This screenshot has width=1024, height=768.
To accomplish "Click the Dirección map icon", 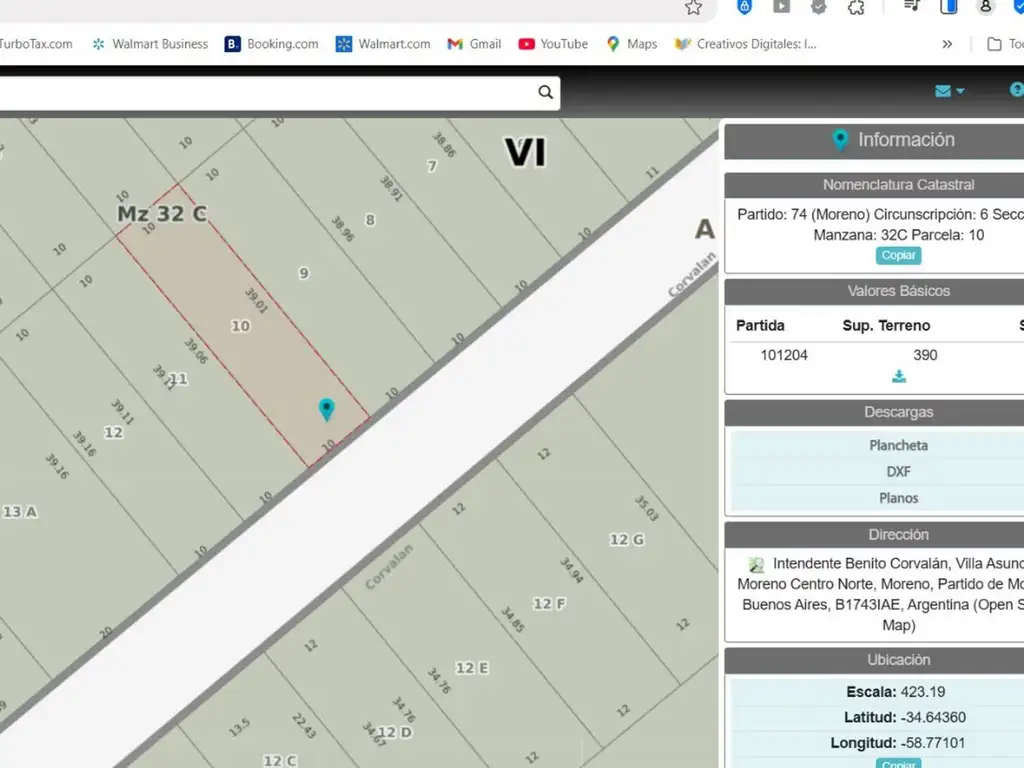I will click(756, 564).
